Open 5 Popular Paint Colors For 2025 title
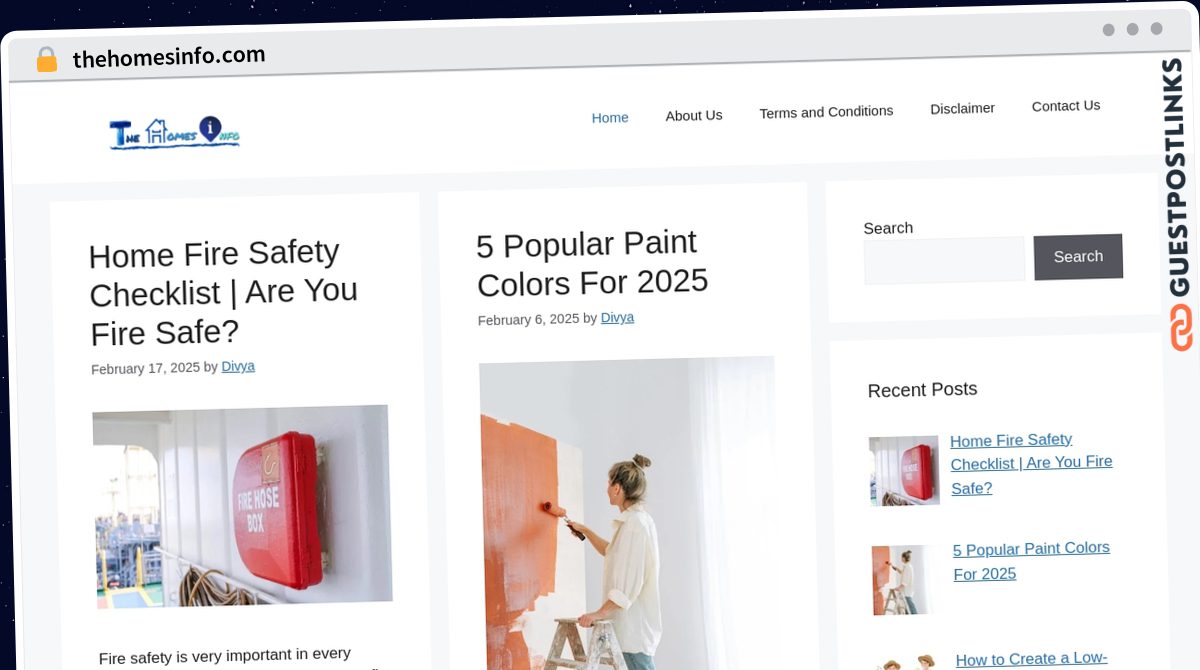 (592, 263)
